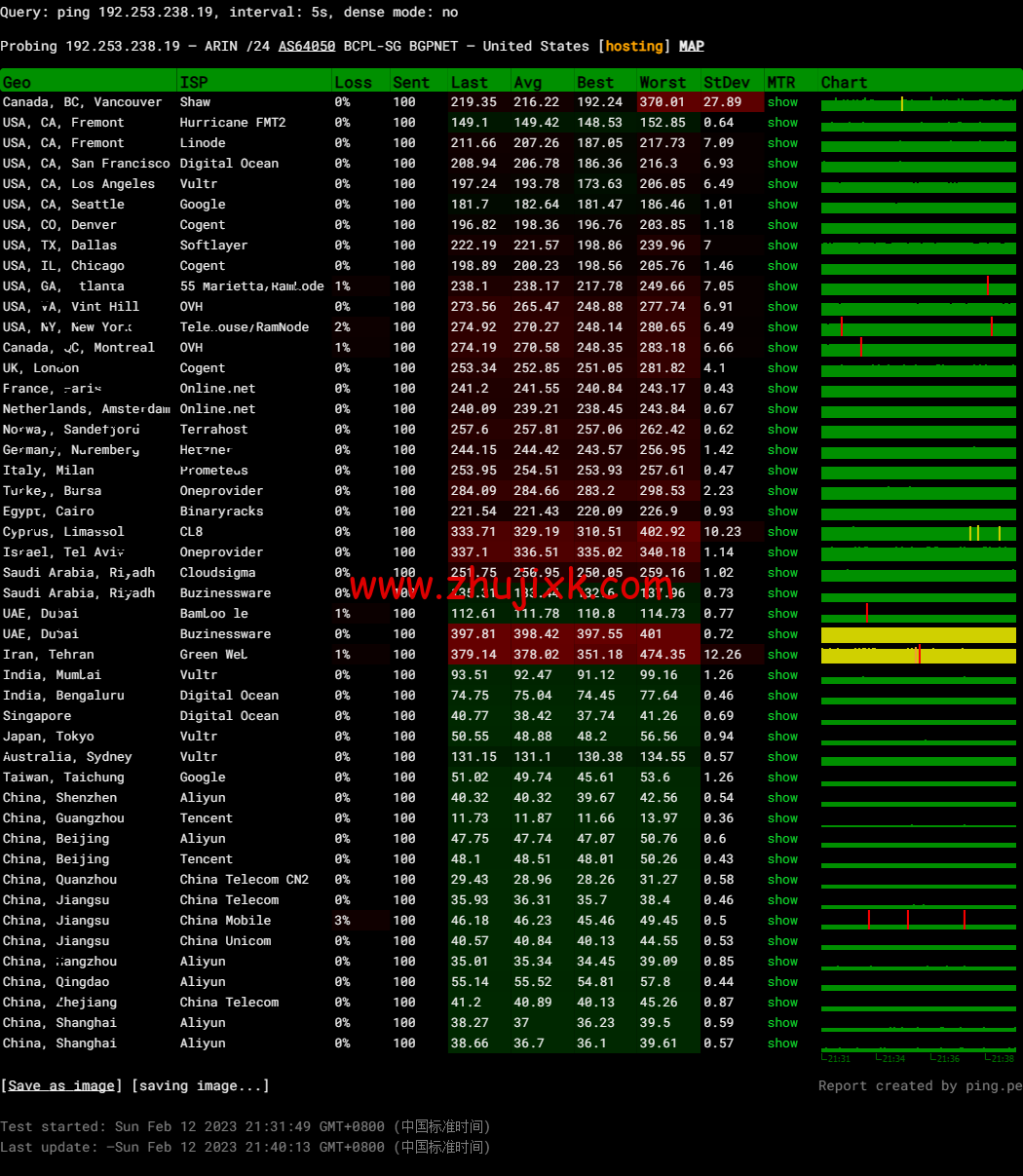Open the MAP link in header
Screen dimensions: 1023x1176
coord(691,46)
